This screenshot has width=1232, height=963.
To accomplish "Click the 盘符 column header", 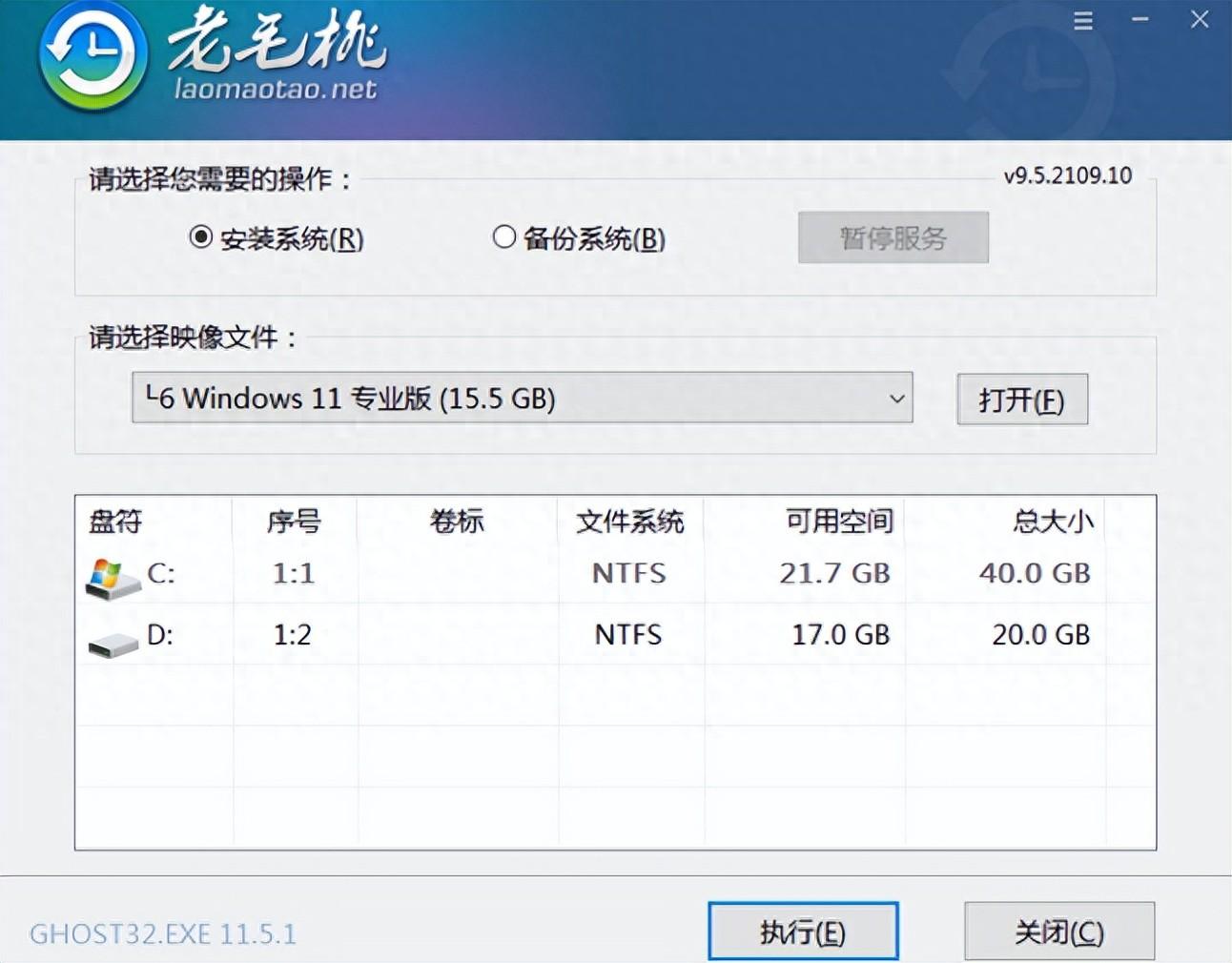I will coord(114,522).
